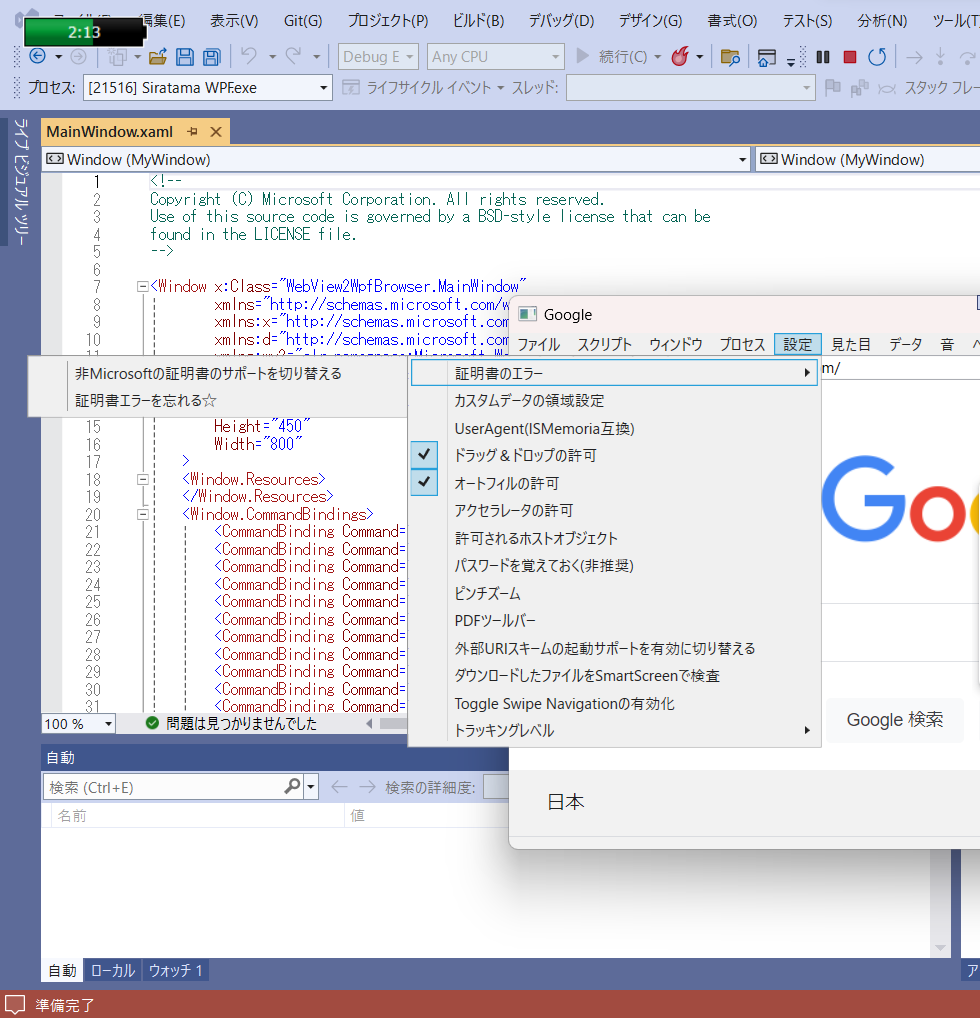Click the green no-issues checkmark icon
The height and width of the screenshot is (1018, 980).
(152, 723)
